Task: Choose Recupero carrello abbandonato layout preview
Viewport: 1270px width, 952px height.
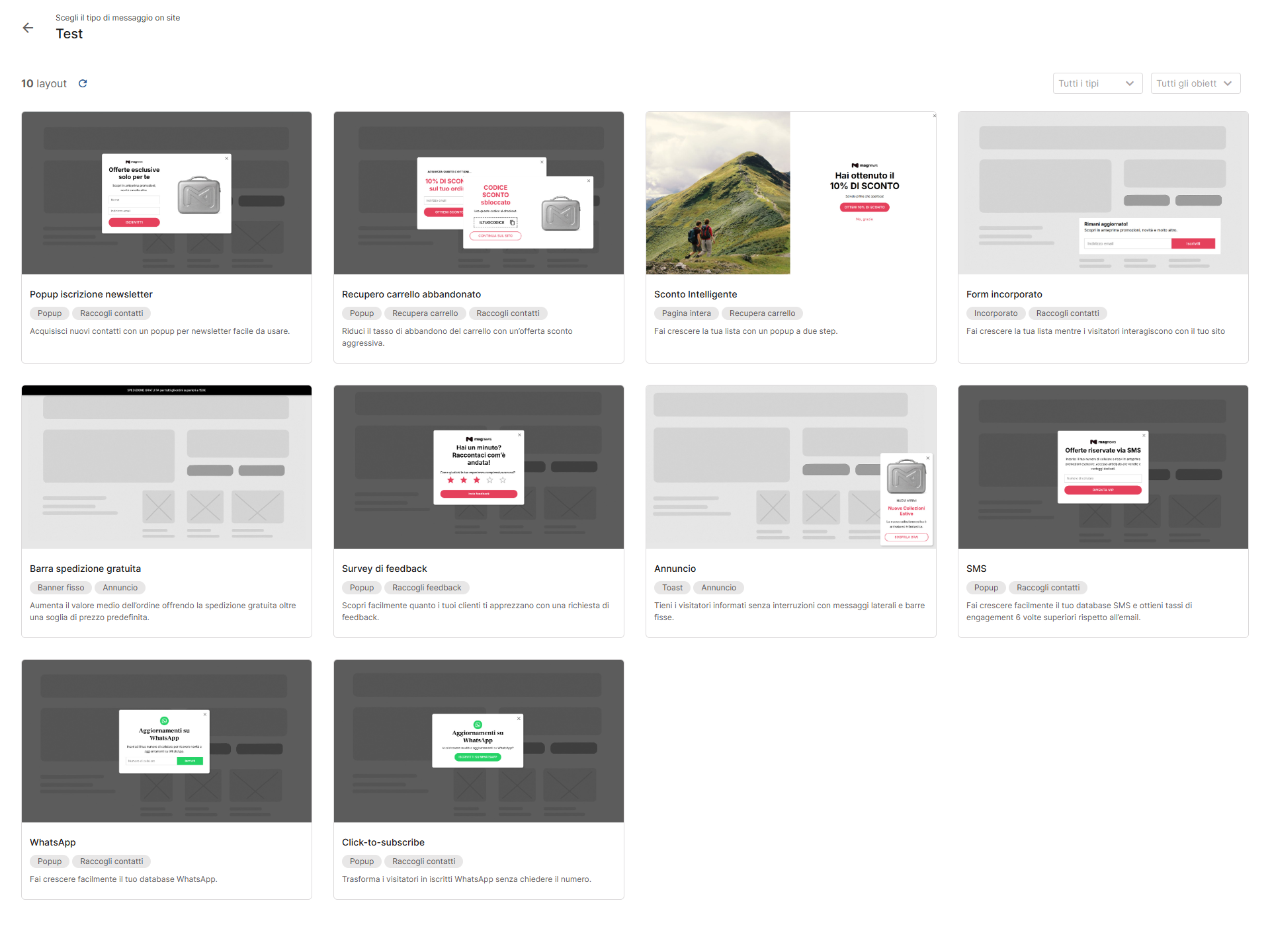Action: (479, 193)
